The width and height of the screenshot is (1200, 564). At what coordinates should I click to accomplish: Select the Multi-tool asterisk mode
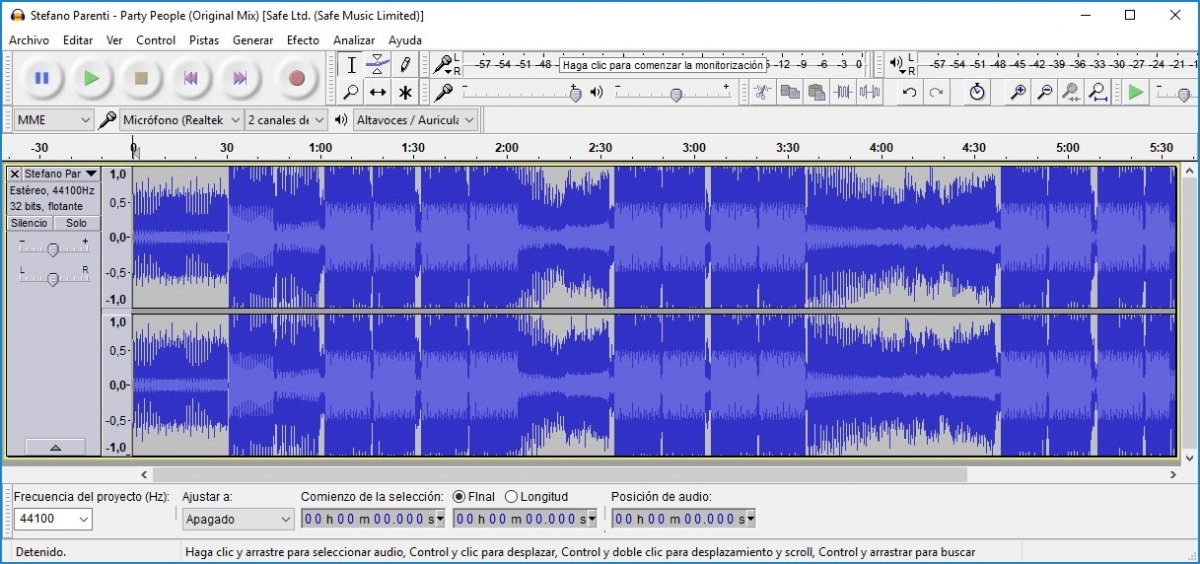404,92
